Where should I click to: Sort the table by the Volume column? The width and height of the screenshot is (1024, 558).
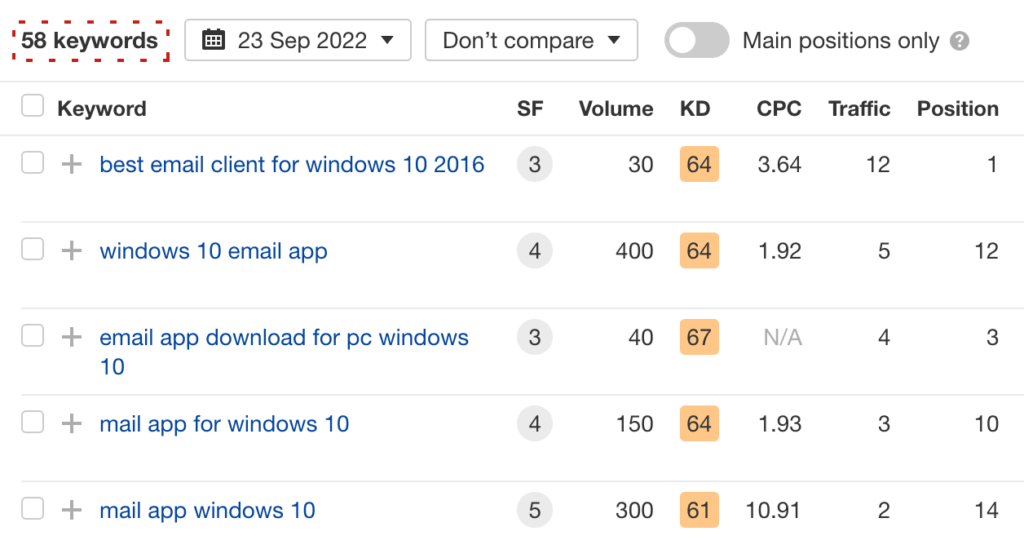(x=615, y=109)
